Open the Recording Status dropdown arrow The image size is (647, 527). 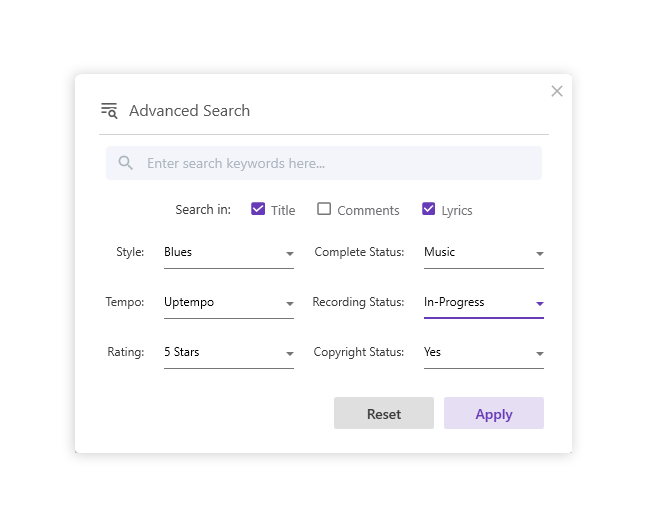pyautogui.click(x=539, y=304)
